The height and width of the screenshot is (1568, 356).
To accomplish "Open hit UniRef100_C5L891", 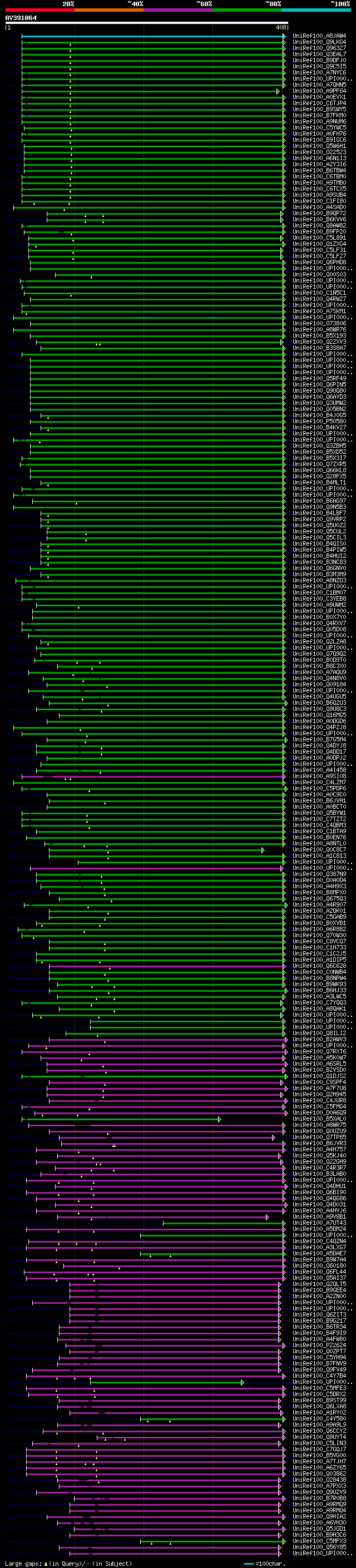I will tap(319, 238).
